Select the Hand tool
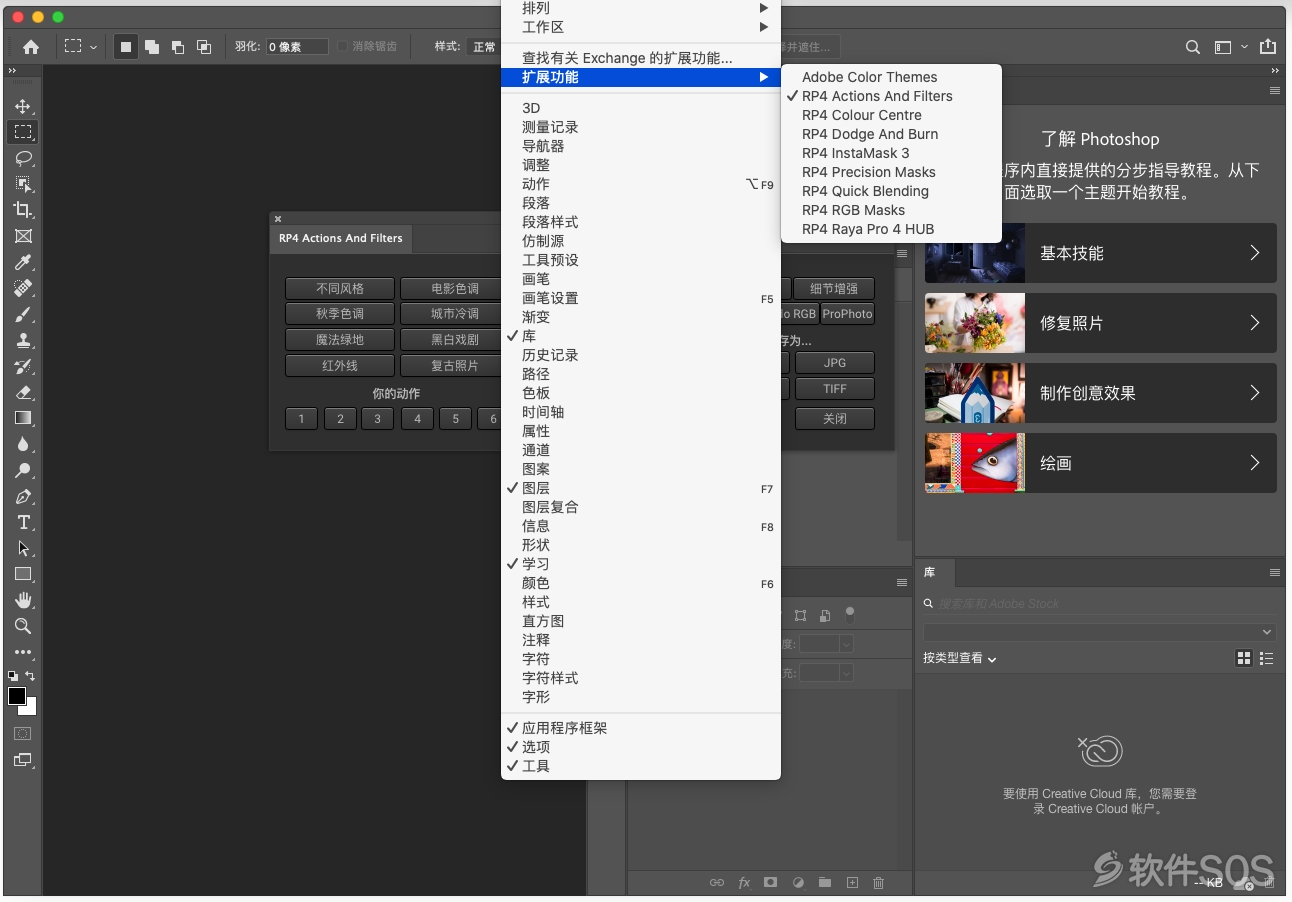This screenshot has width=1292, height=902. pos(23,600)
